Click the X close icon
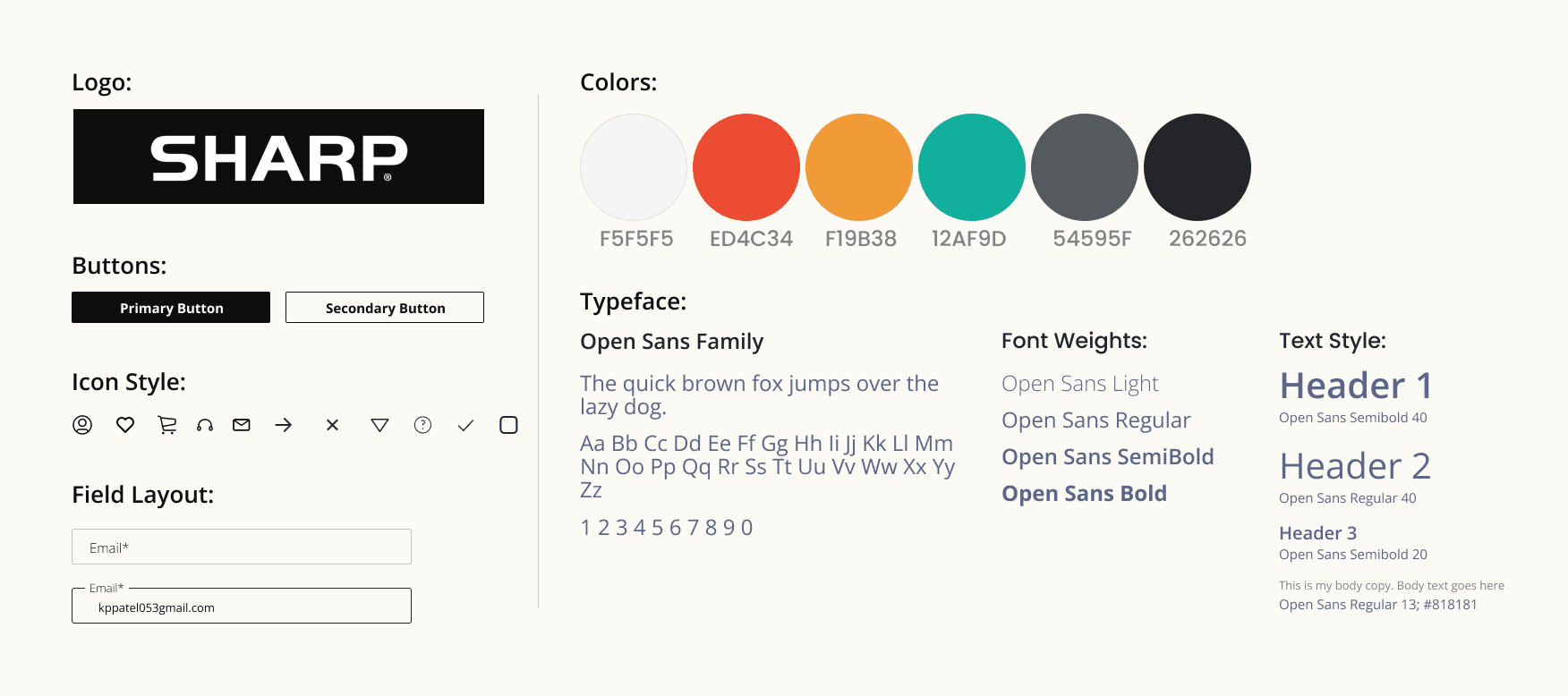 332,425
